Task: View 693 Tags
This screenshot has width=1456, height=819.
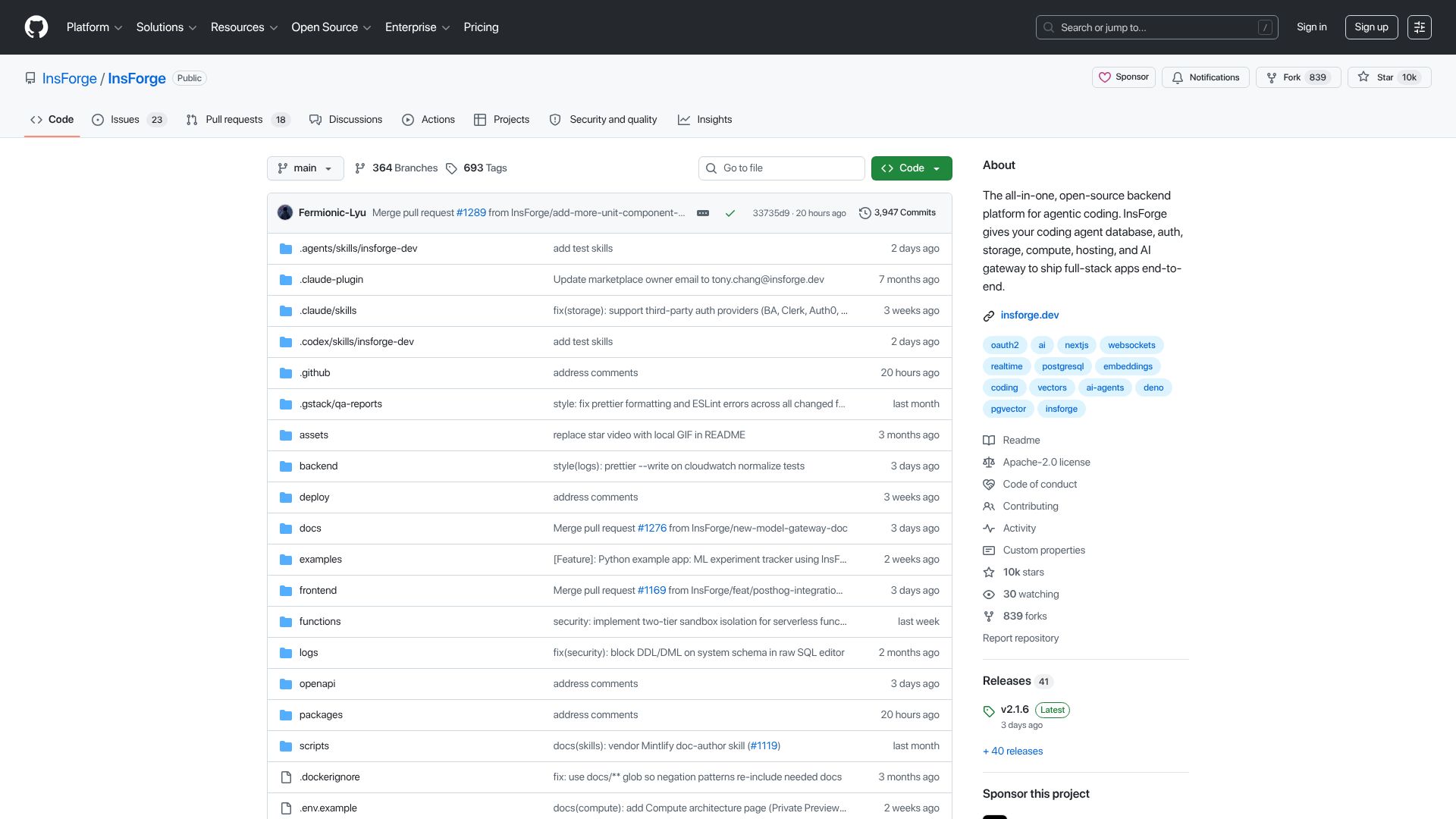Action: (x=476, y=168)
